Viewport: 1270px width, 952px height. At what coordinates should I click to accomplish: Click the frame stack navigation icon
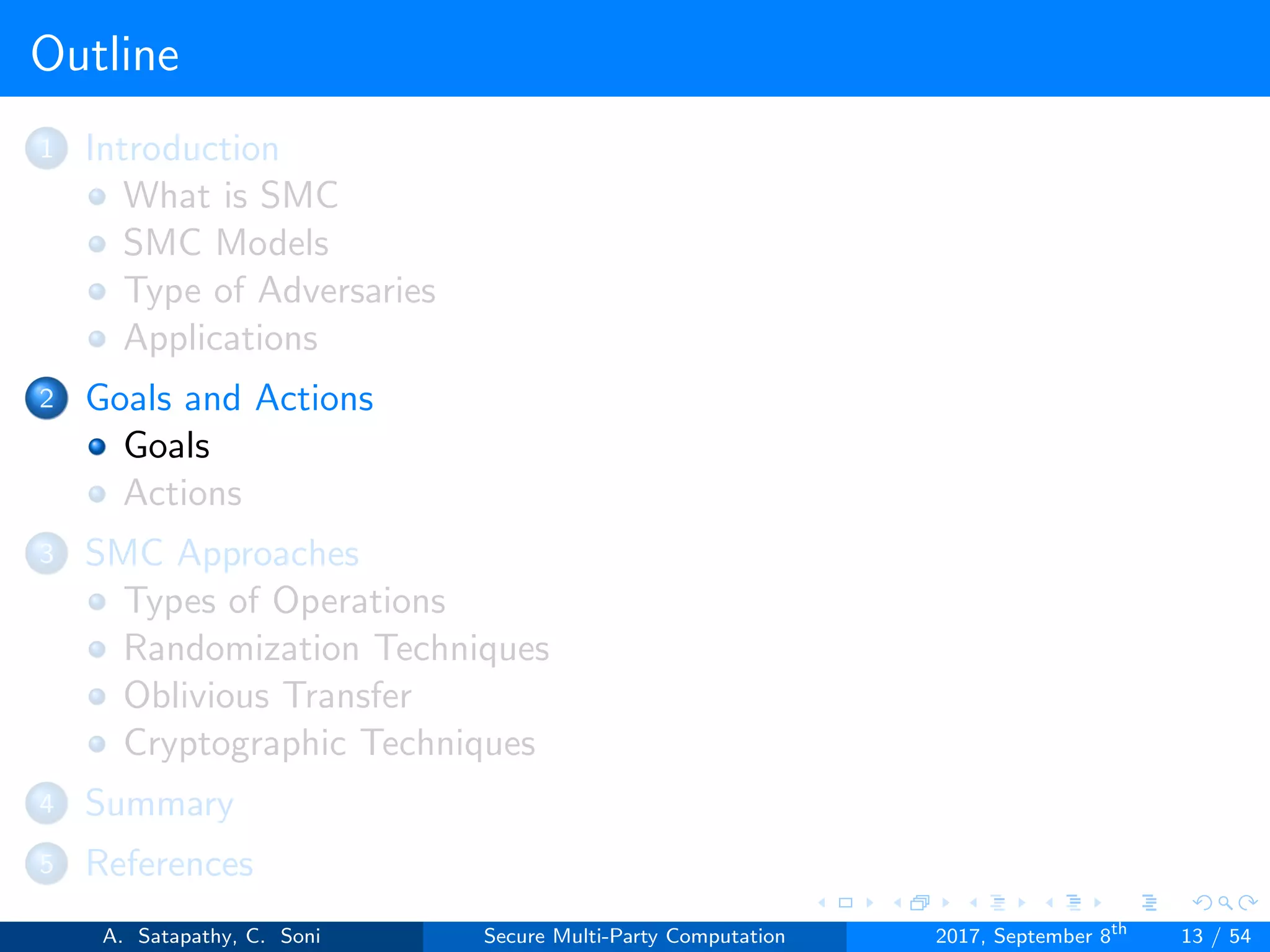pos(920,903)
